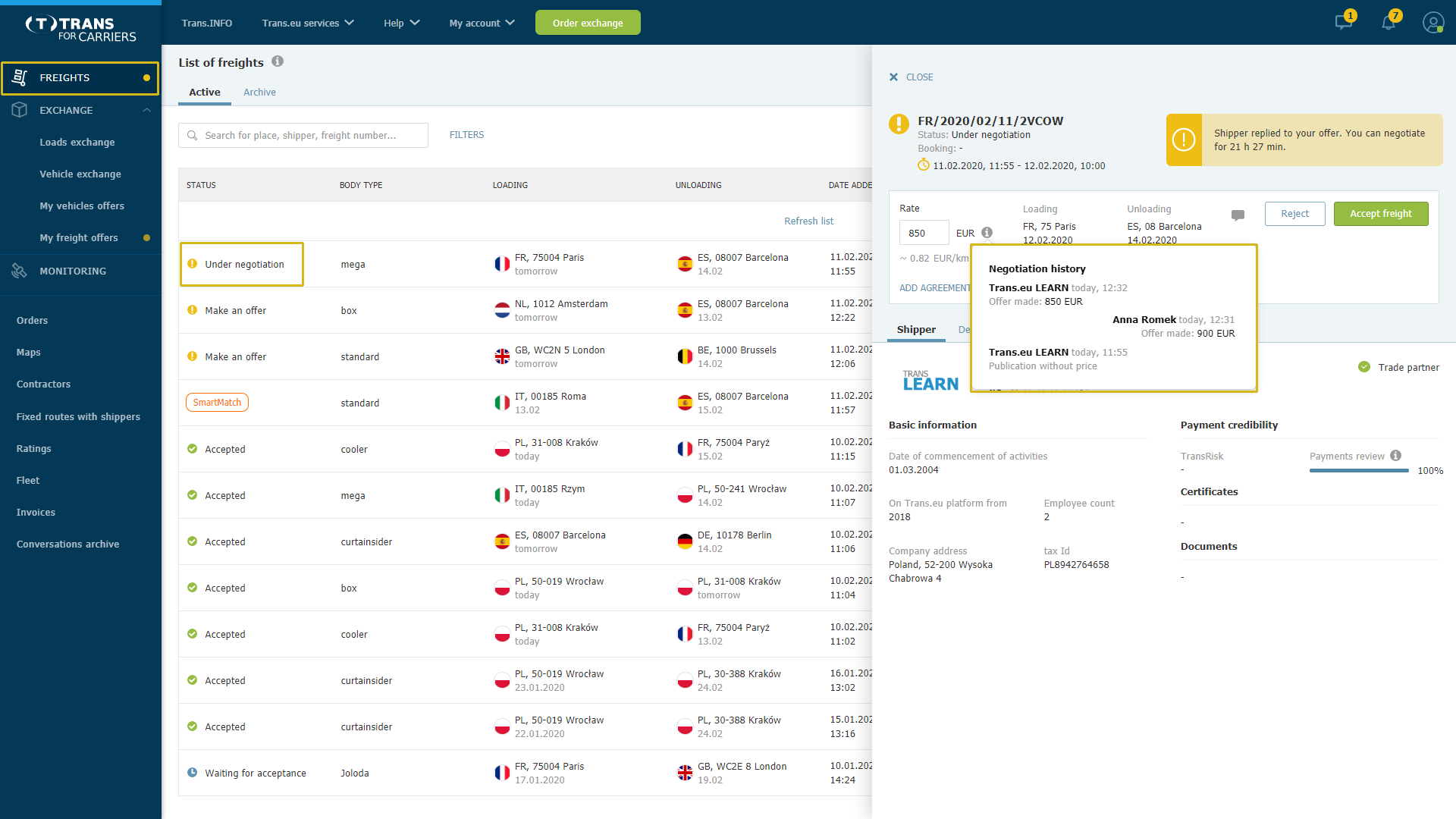Expand the Help dropdown menu
This screenshot has width=1456, height=819.
pyautogui.click(x=401, y=23)
